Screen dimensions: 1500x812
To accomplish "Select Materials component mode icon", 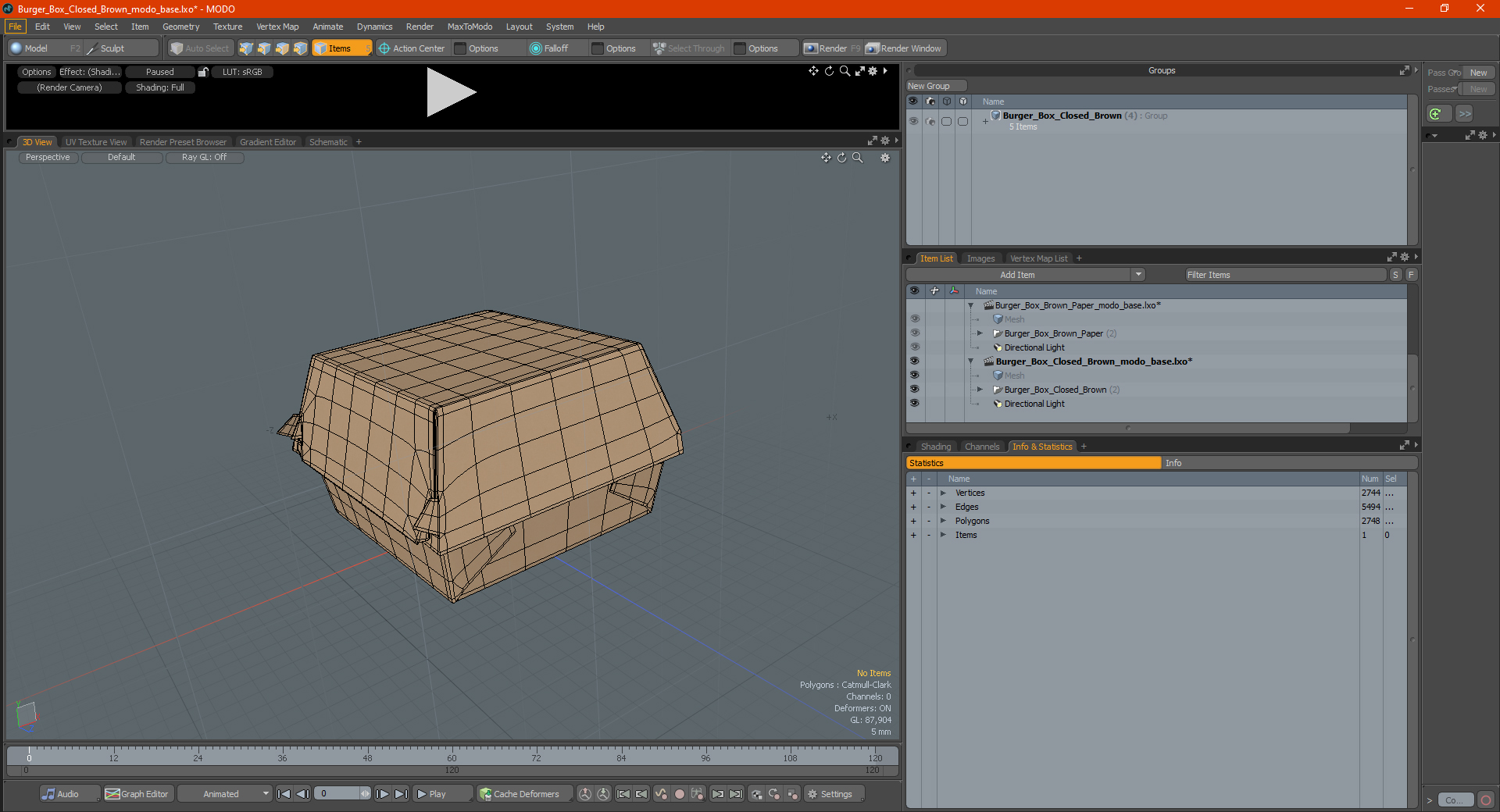I will coord(300,48).
